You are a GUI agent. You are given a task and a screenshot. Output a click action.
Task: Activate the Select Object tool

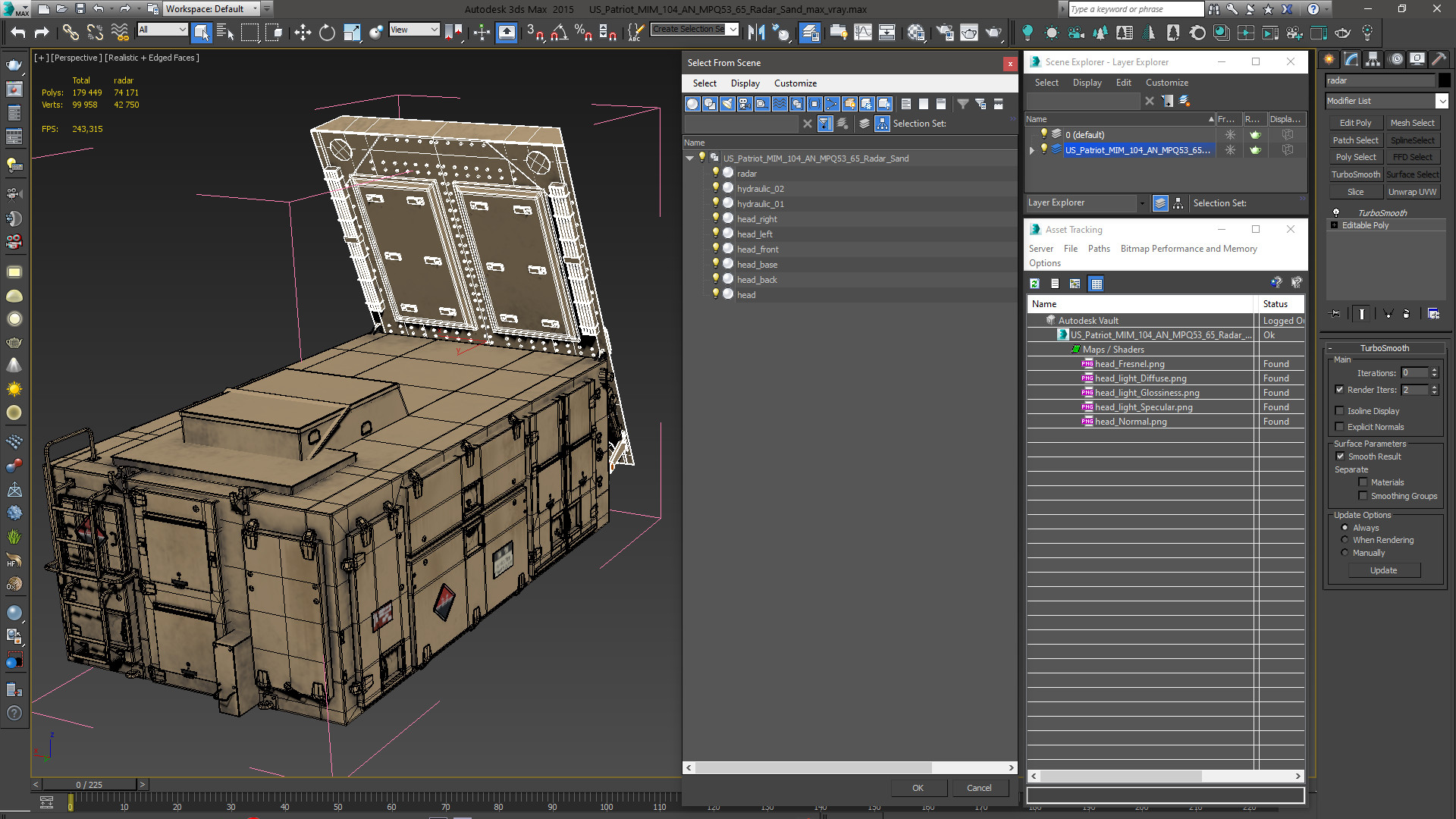point(201,33)
